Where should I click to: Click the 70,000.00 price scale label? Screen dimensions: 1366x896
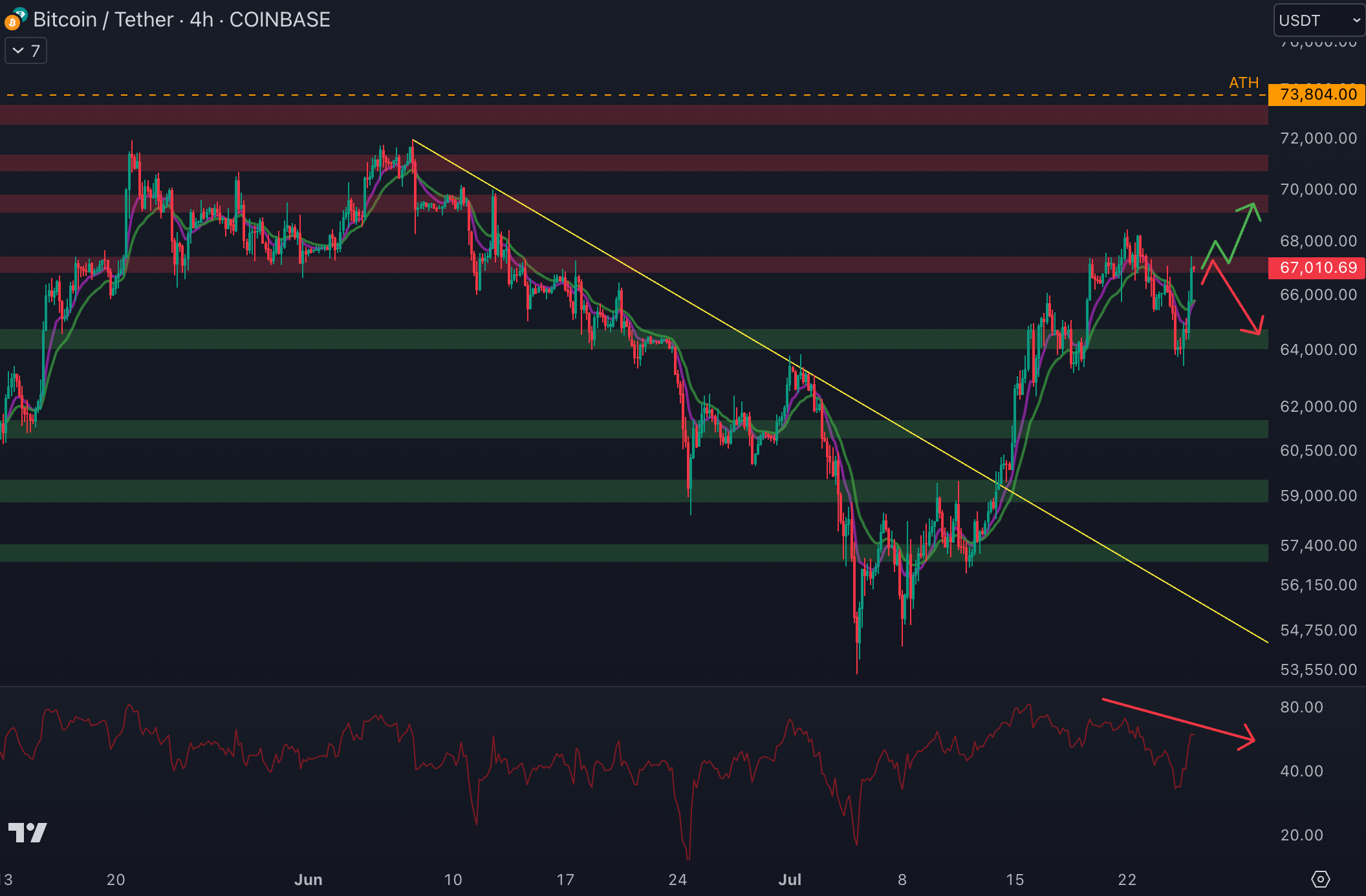[x=1318, y=189]
